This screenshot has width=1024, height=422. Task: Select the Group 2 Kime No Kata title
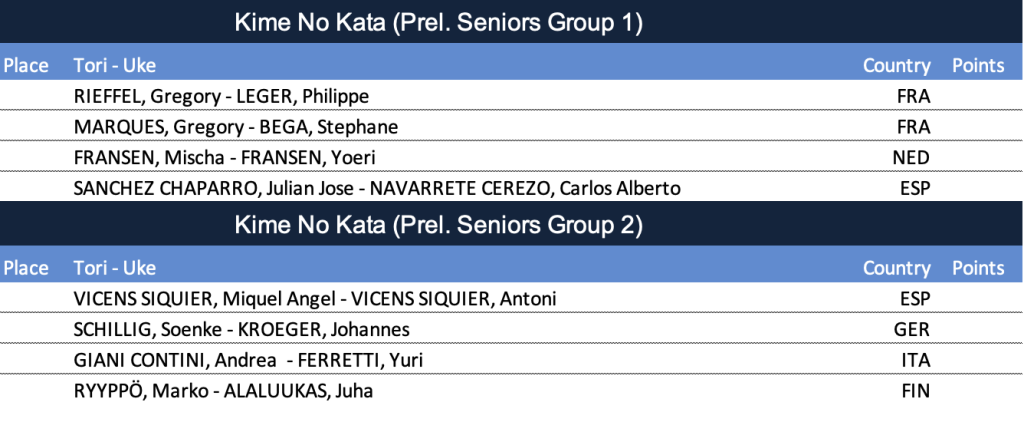(x=438, y=225)
